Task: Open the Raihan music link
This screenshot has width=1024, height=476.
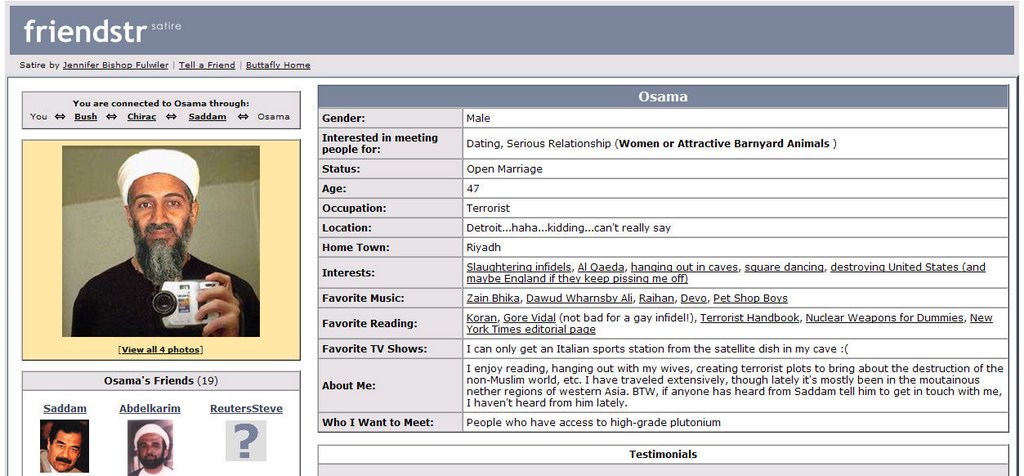Action: [x=656, y=298]
